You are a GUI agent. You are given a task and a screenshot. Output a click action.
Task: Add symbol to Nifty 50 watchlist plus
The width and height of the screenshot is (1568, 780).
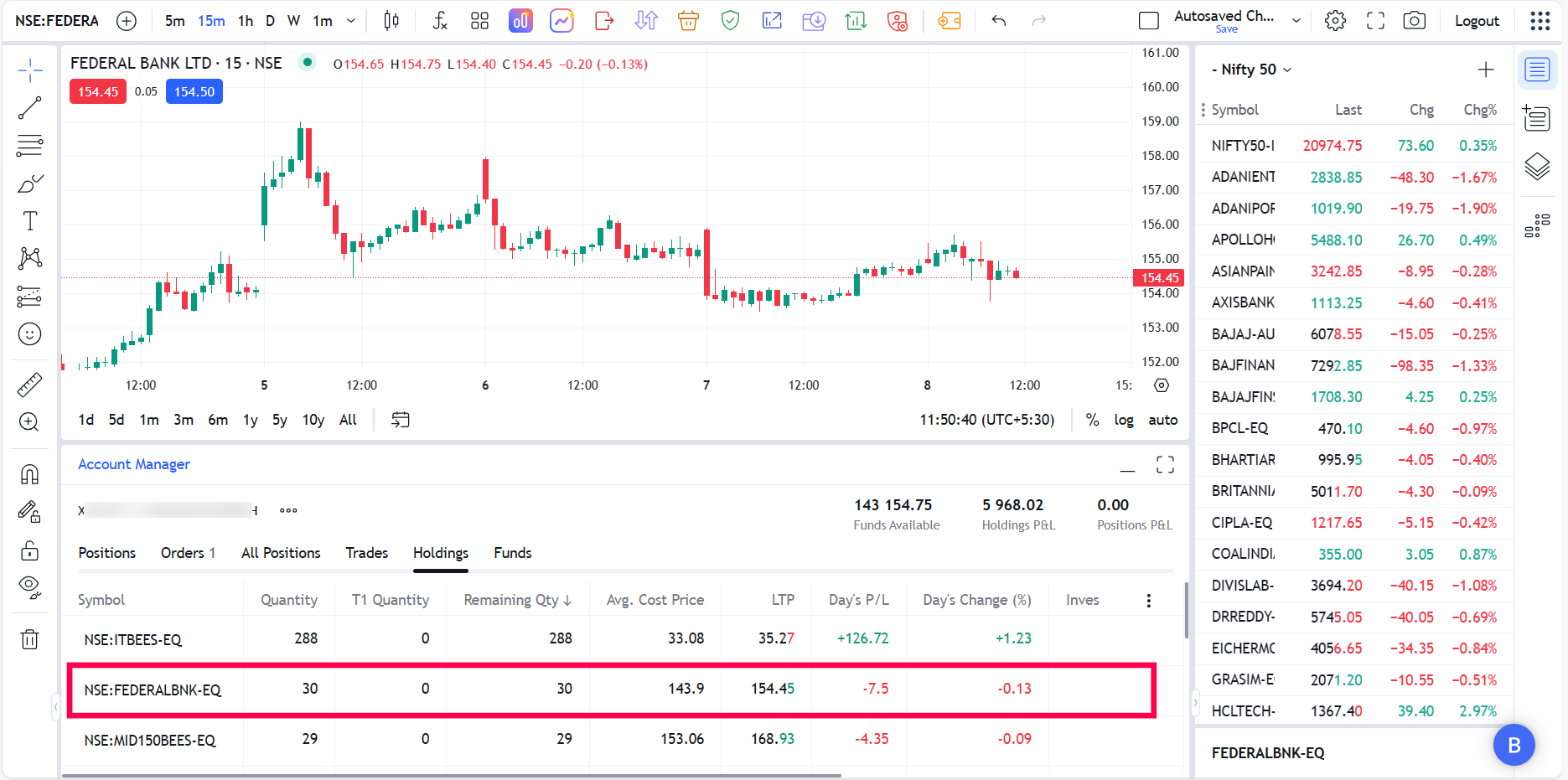pyautogui.click(x=1486, y=70)
